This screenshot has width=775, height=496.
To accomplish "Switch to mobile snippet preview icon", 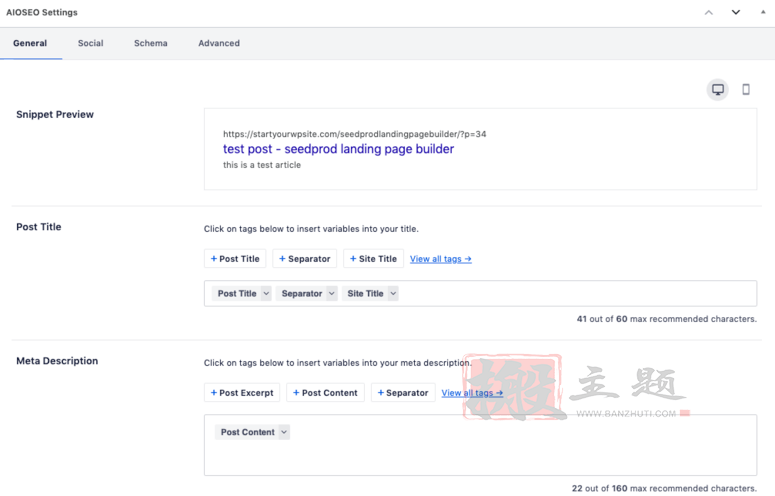I will (746, 89).
